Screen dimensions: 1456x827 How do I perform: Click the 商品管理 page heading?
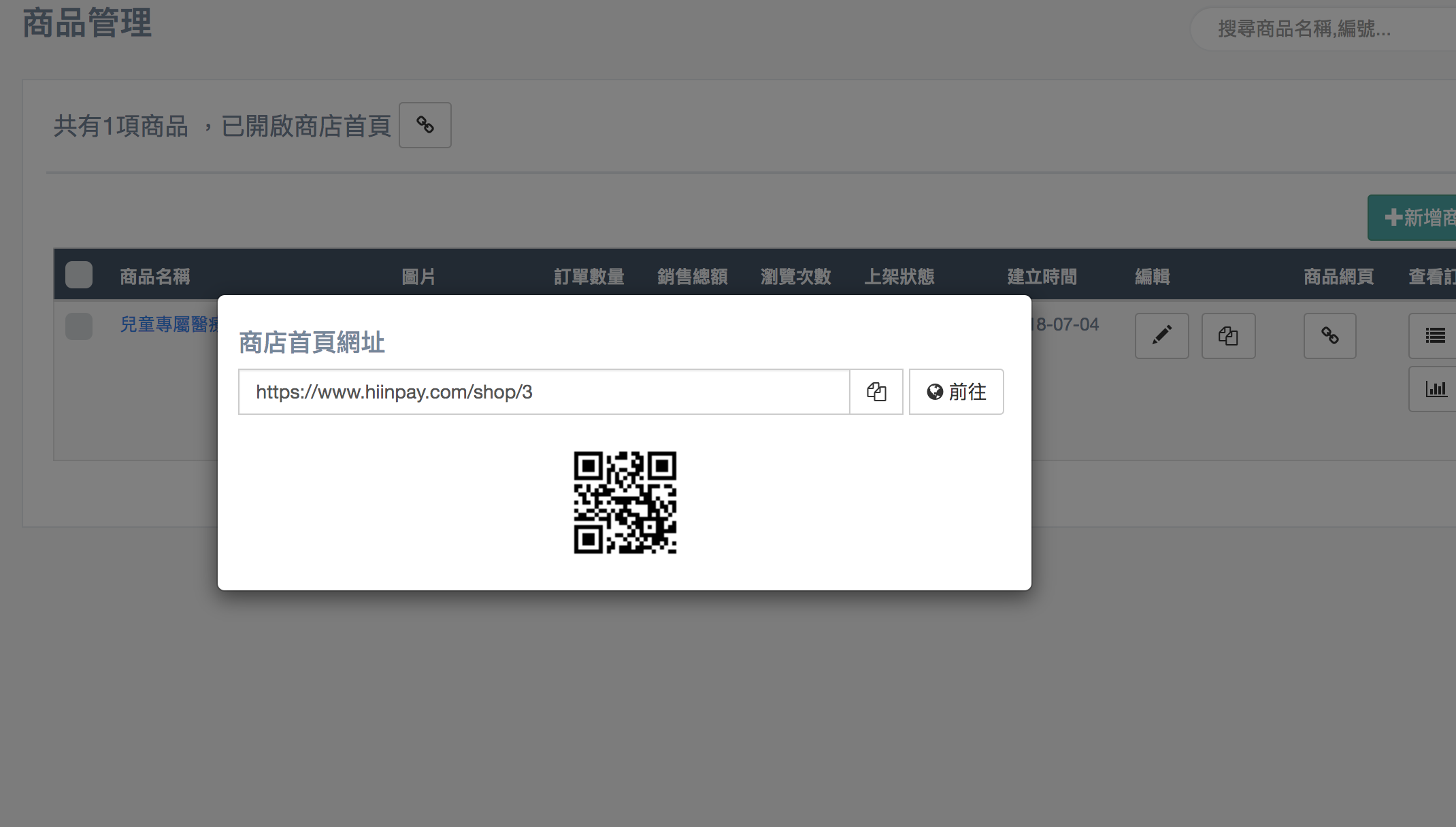coord(87,23)
